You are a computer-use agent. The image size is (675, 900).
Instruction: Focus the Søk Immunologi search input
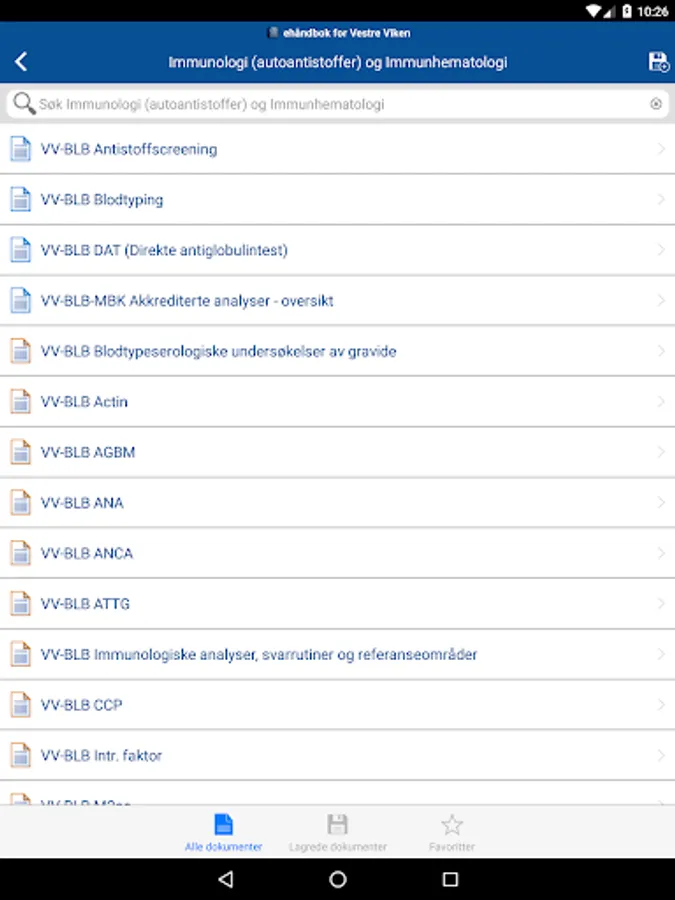[340, 104]
